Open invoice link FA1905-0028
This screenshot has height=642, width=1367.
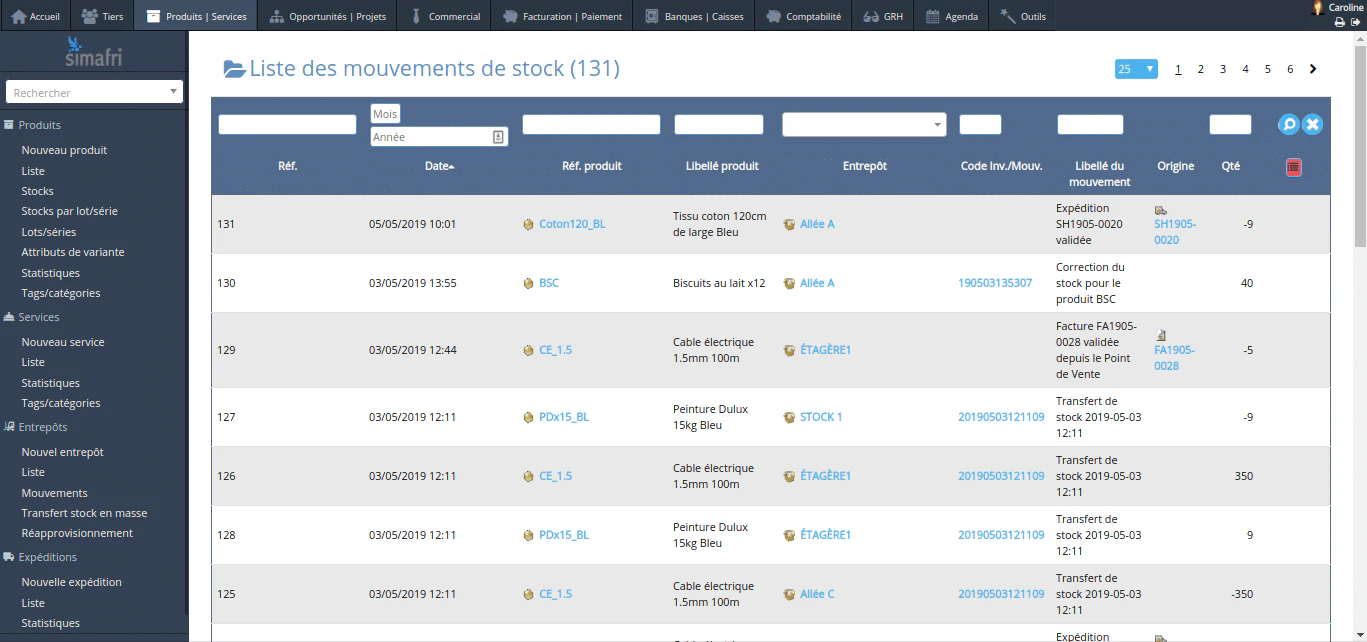[x=1175, y=358]
